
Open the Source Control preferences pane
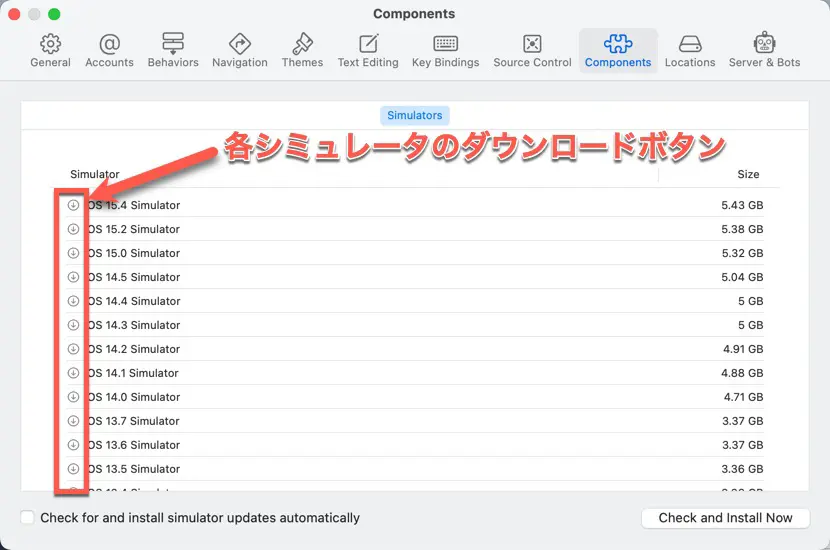click(533, 51)
